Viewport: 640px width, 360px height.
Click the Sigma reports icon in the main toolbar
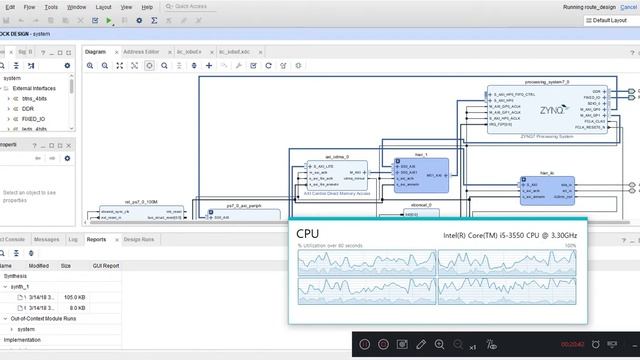154,20
